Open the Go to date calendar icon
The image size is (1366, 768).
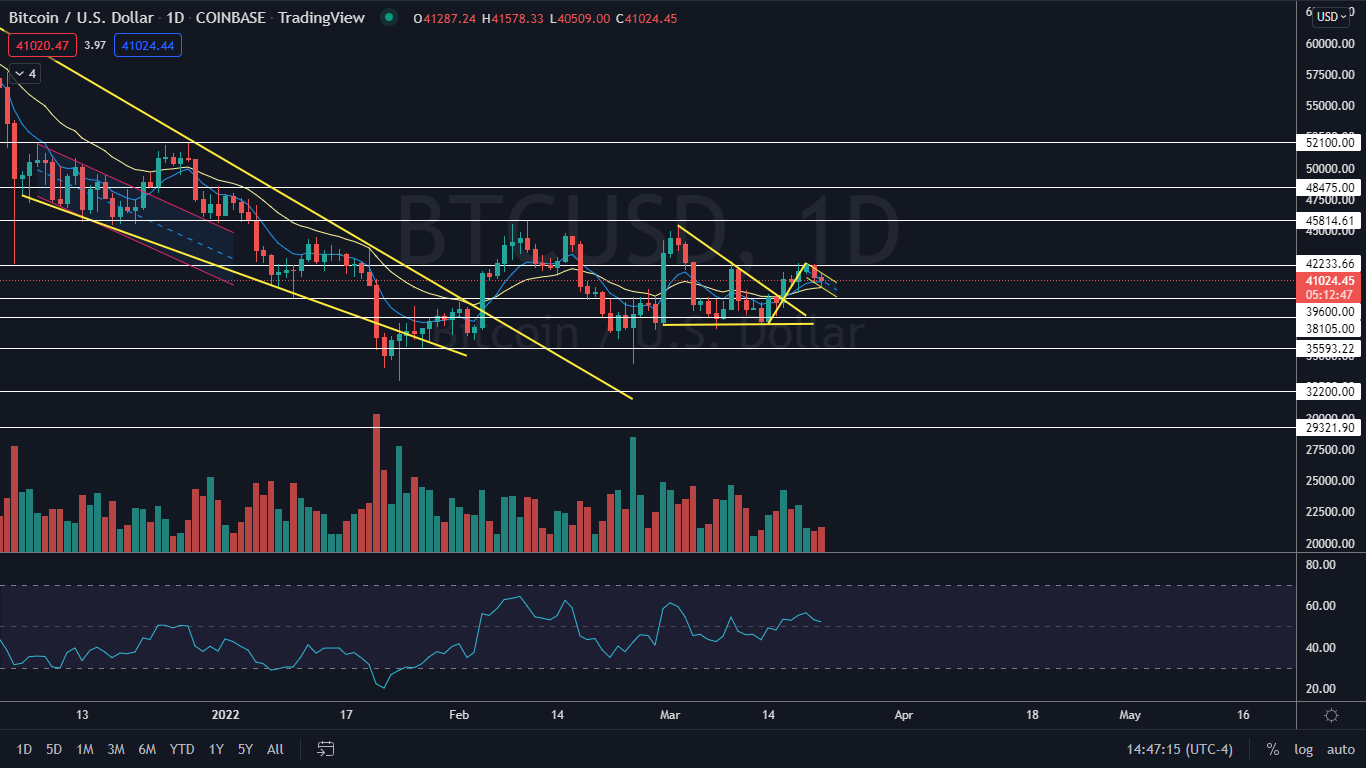[325, 749]
